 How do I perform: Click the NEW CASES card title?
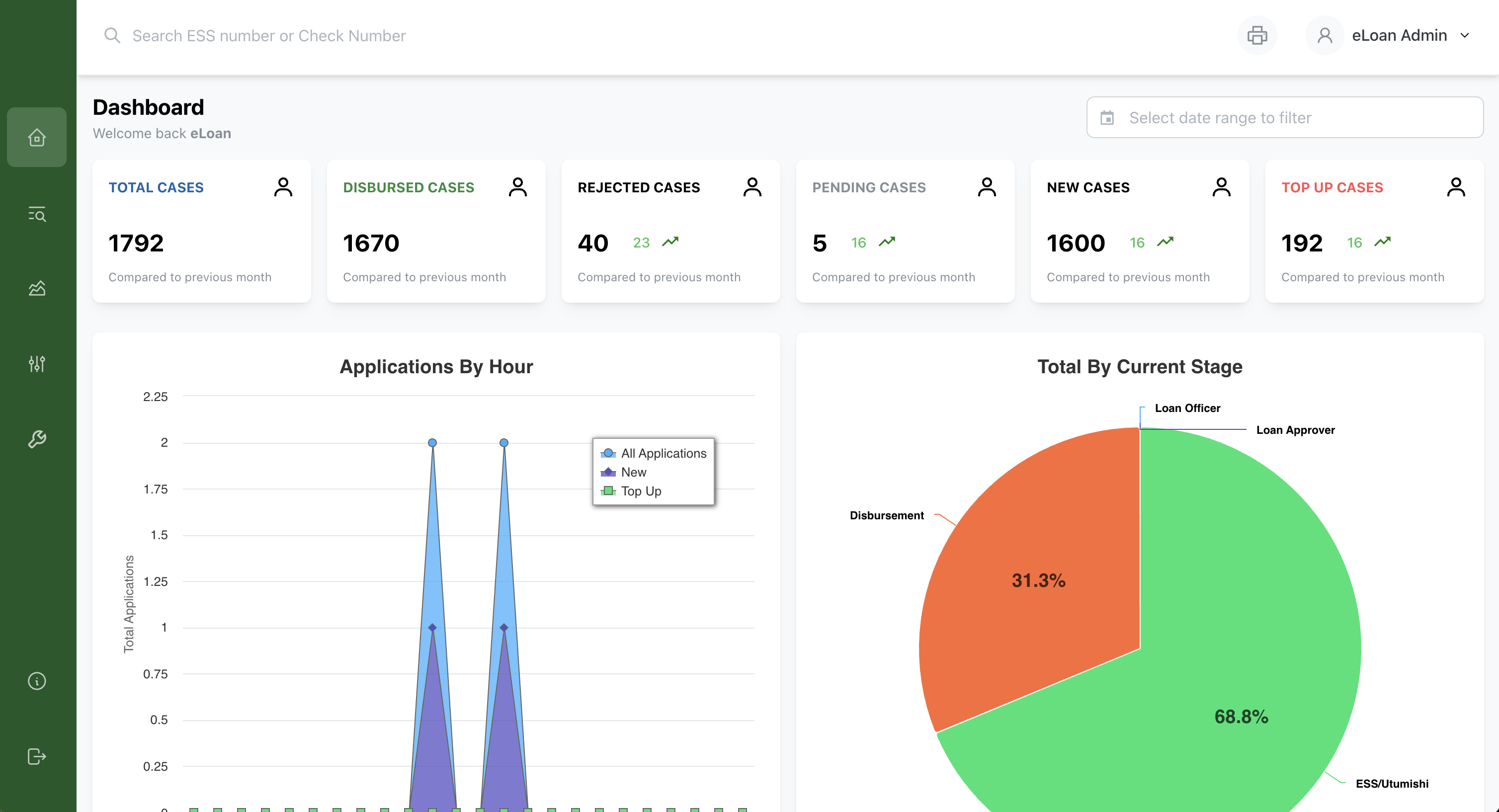(x=1088, y=187)
